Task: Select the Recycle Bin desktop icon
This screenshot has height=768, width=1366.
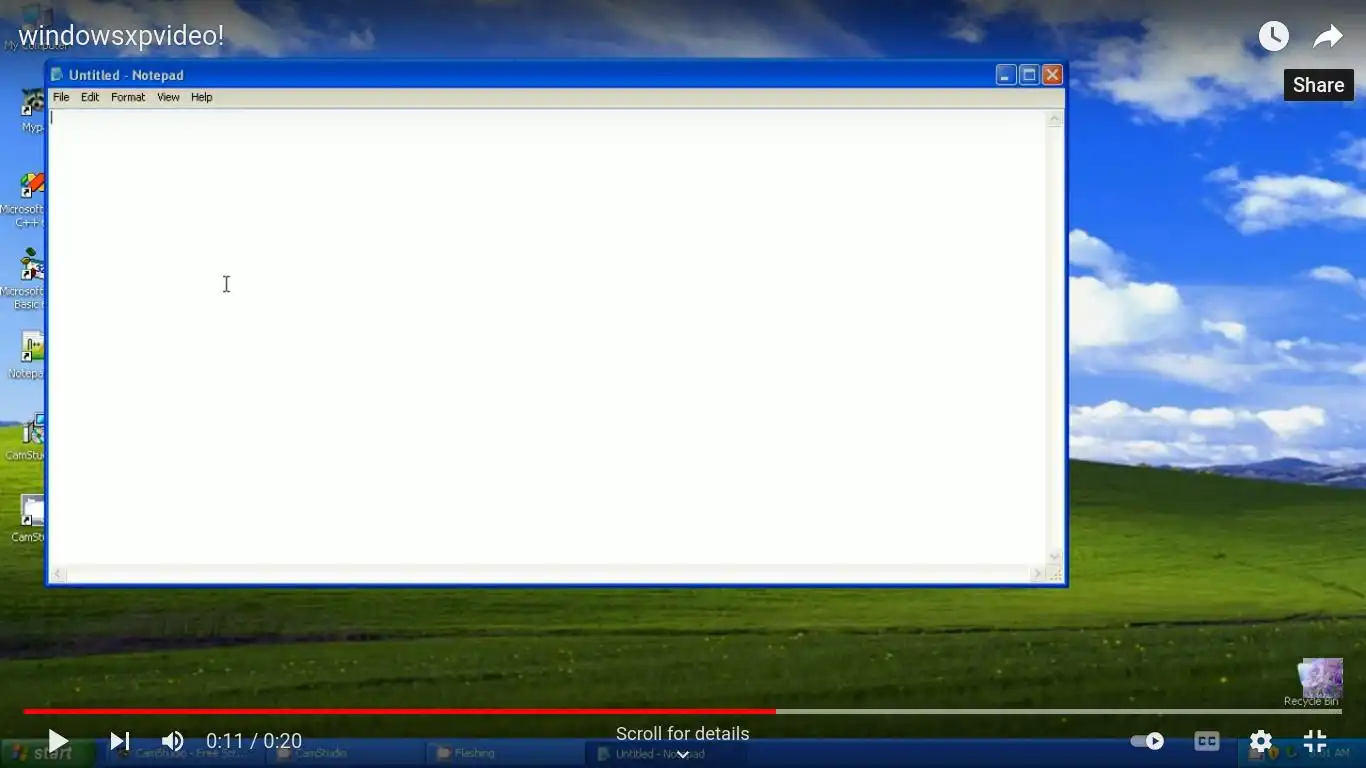Action: click(x=1318, y=682)
